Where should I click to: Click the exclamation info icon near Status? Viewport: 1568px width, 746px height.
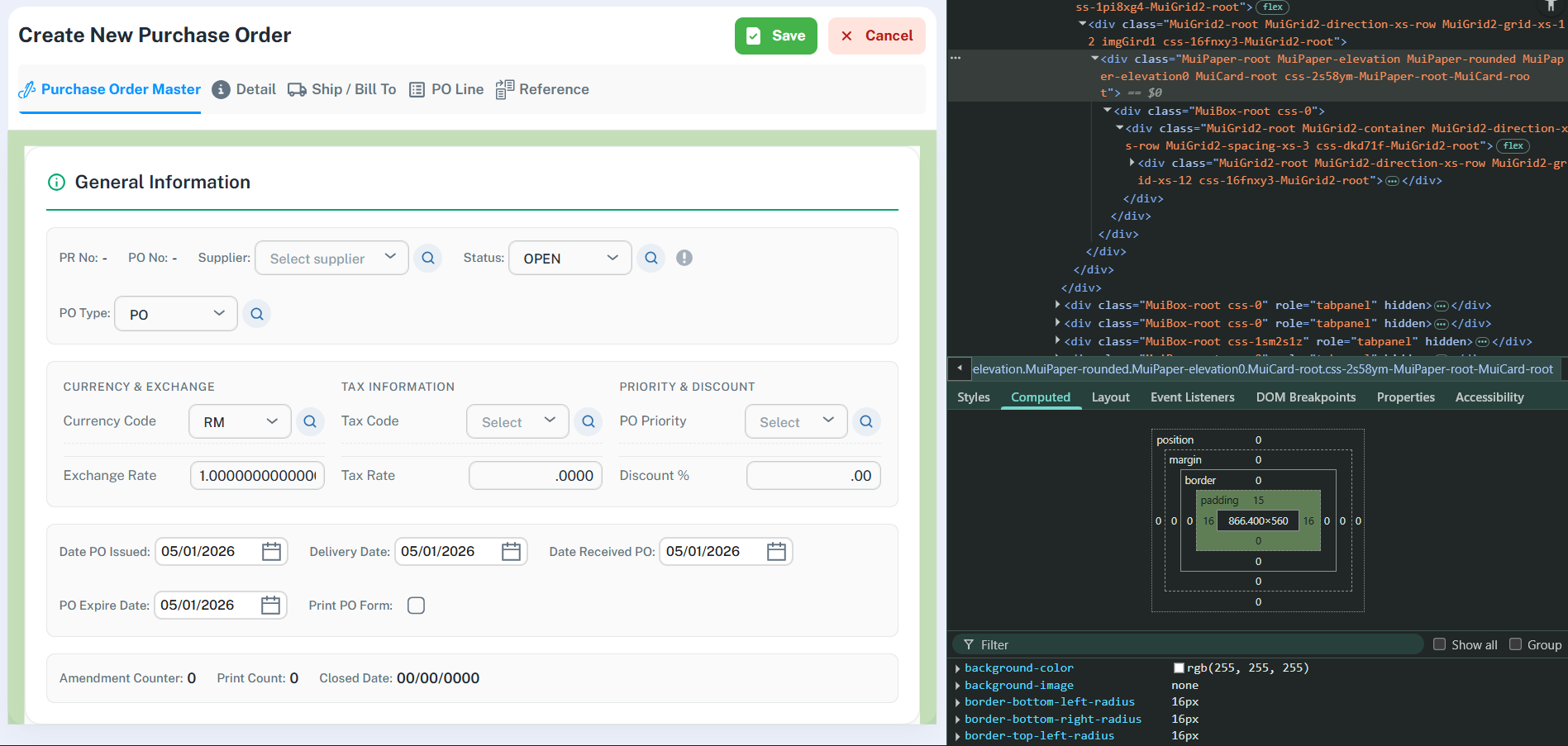pos(684,258)
